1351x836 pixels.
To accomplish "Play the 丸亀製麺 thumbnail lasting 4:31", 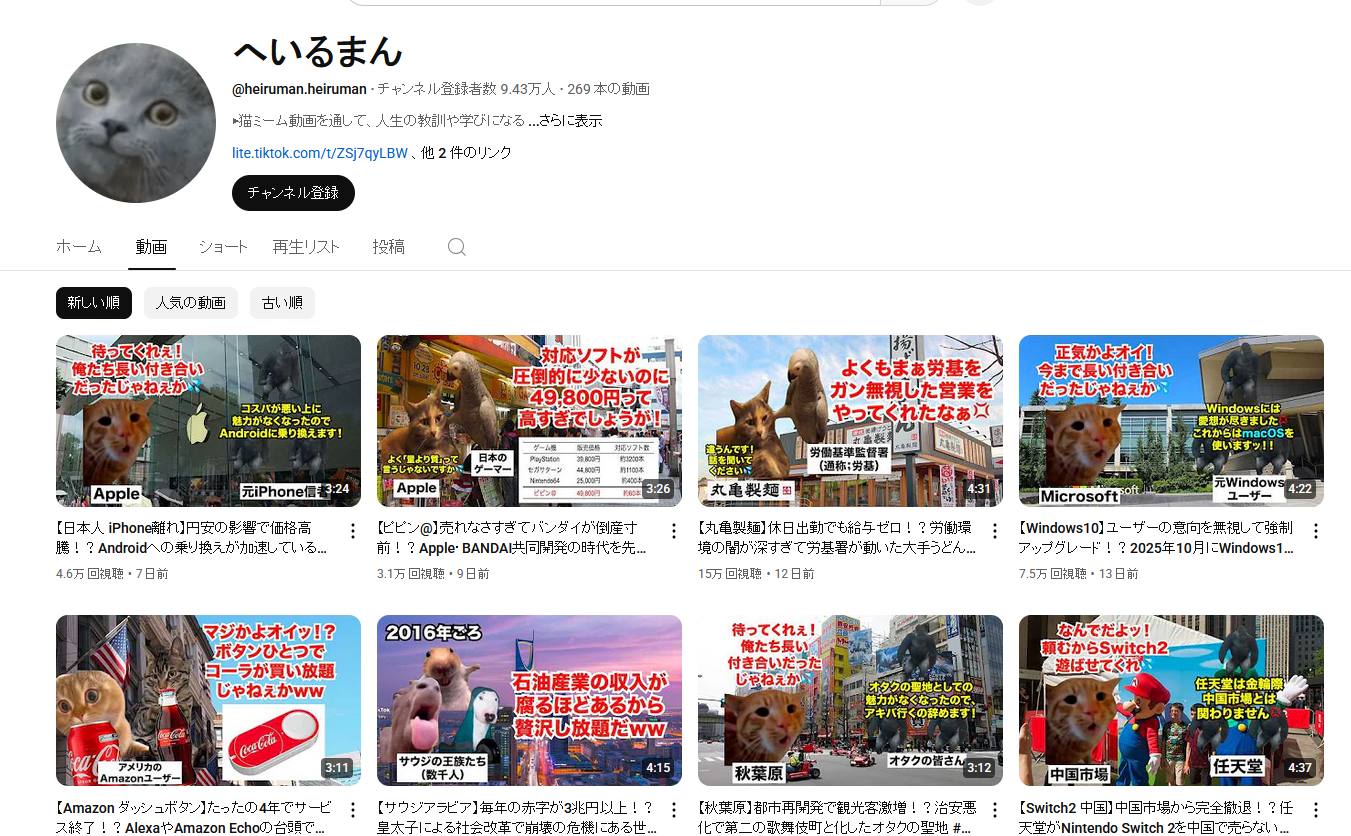I will [x=850, y=421].
